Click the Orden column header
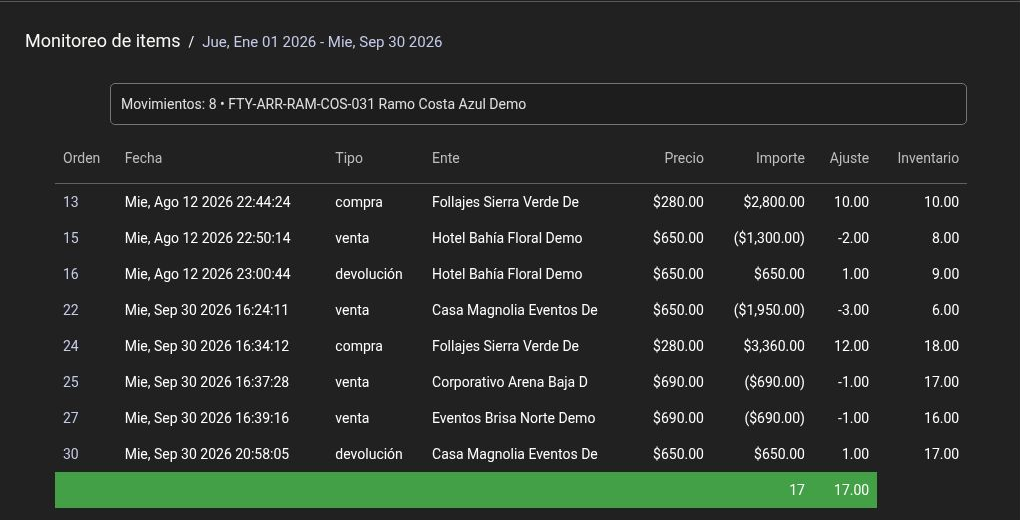1020x520 pixels. (x=81, y=158)
